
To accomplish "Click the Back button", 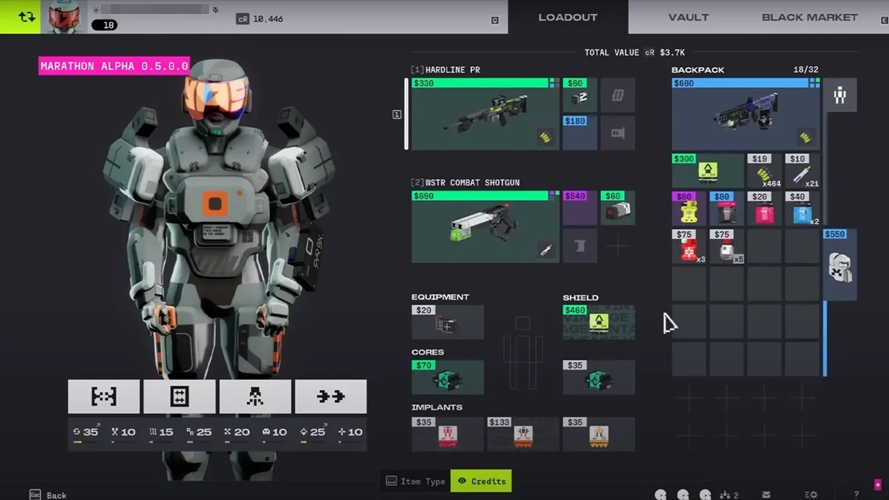I will (48, 494).
